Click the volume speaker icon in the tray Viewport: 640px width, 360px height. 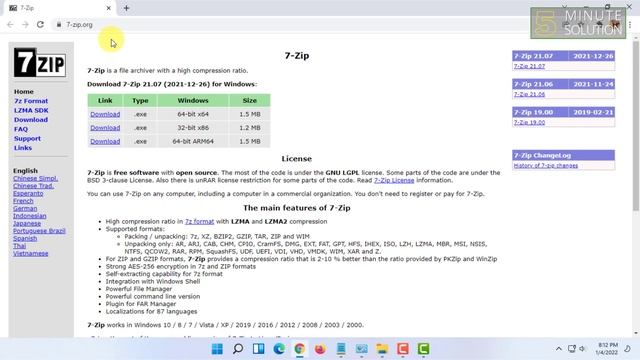582,349
